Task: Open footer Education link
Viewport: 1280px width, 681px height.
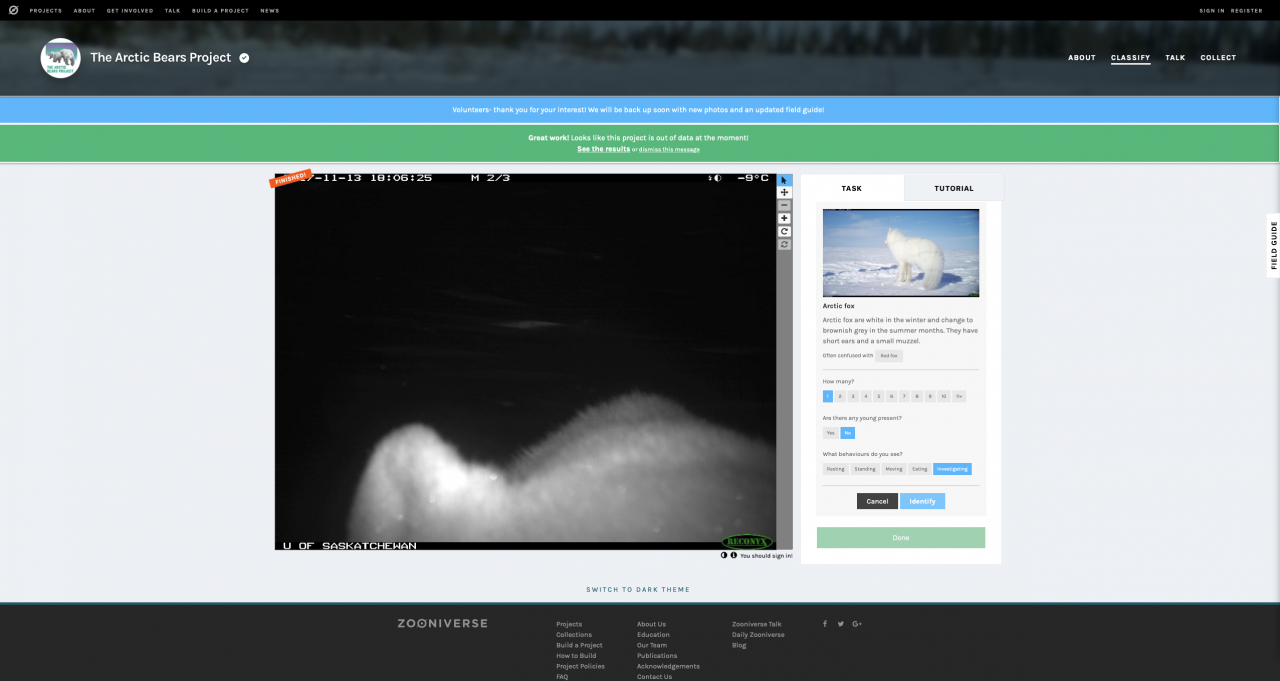Action: [x=653, y=635]
